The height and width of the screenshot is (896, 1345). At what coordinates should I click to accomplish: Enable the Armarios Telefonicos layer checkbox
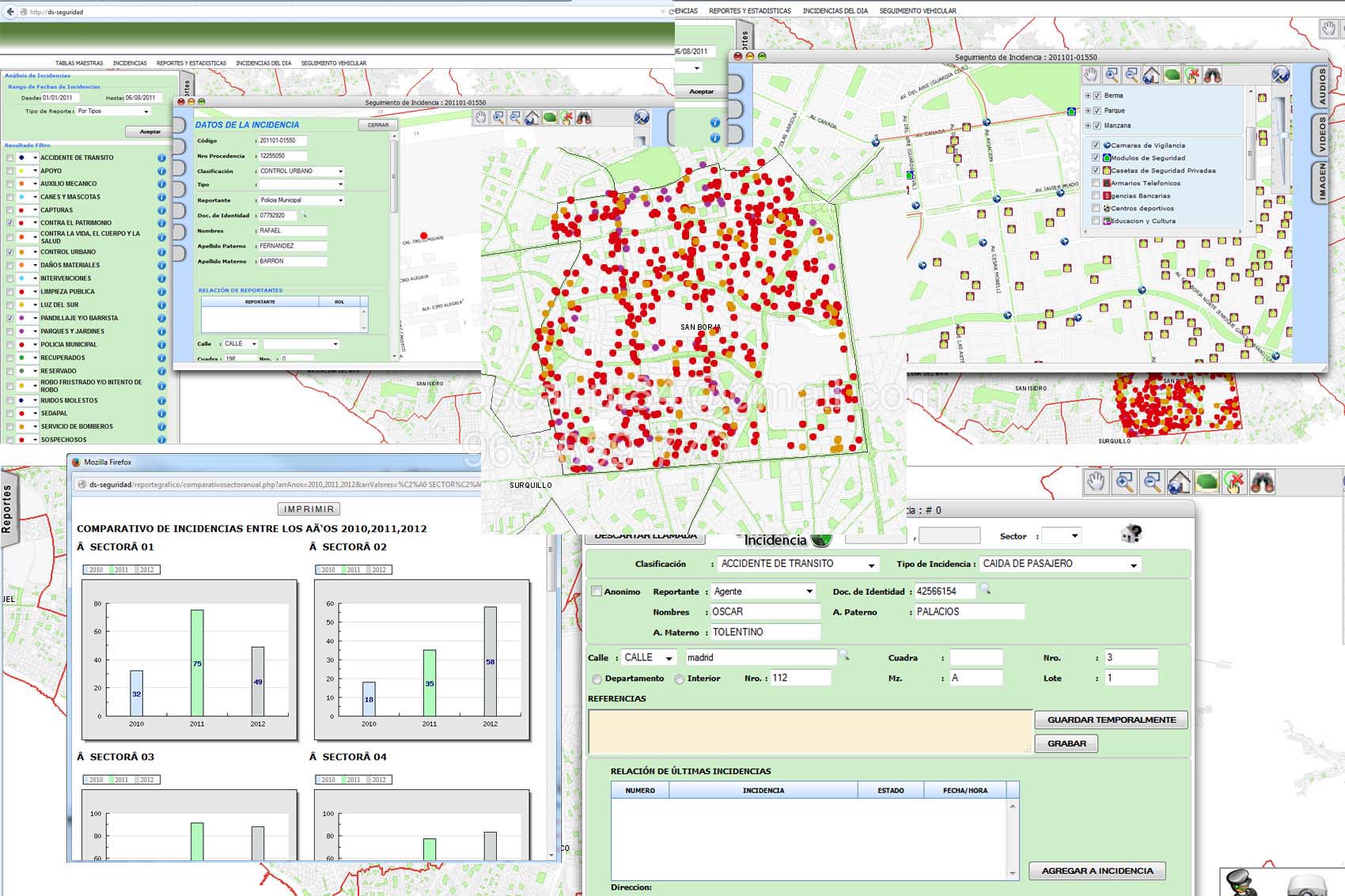click(x=1096, y=183)
